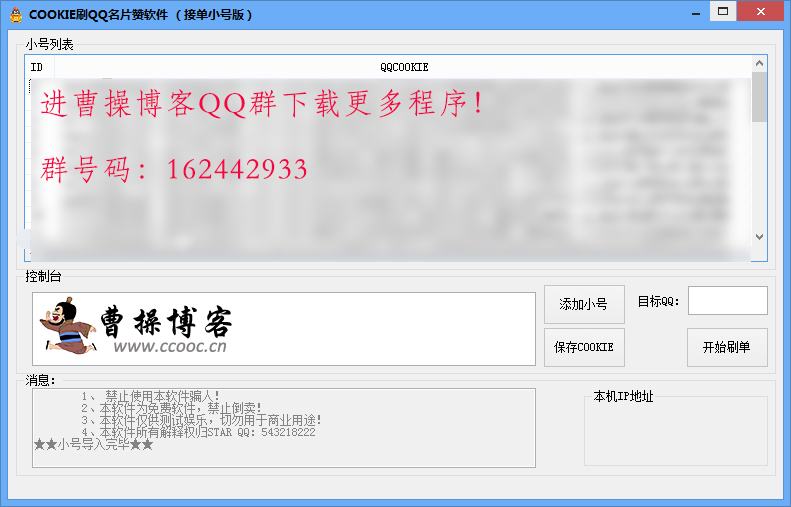Click the 曹操博客 logo text in banner
791x507 pixels.
click(x=166, y=322)
